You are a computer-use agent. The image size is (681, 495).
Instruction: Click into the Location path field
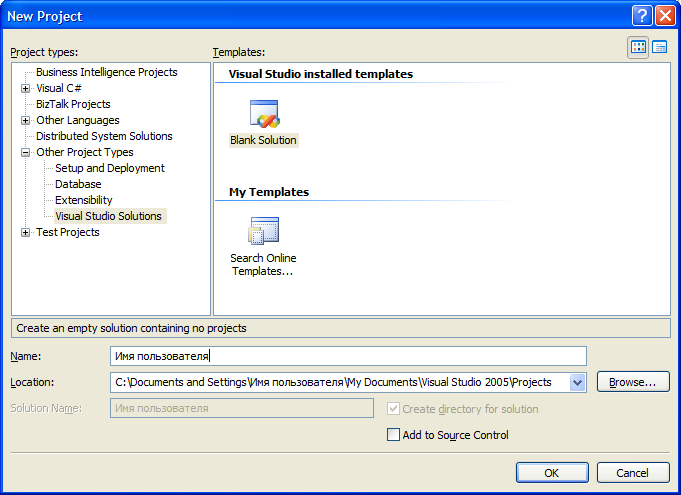coord(340,383)
